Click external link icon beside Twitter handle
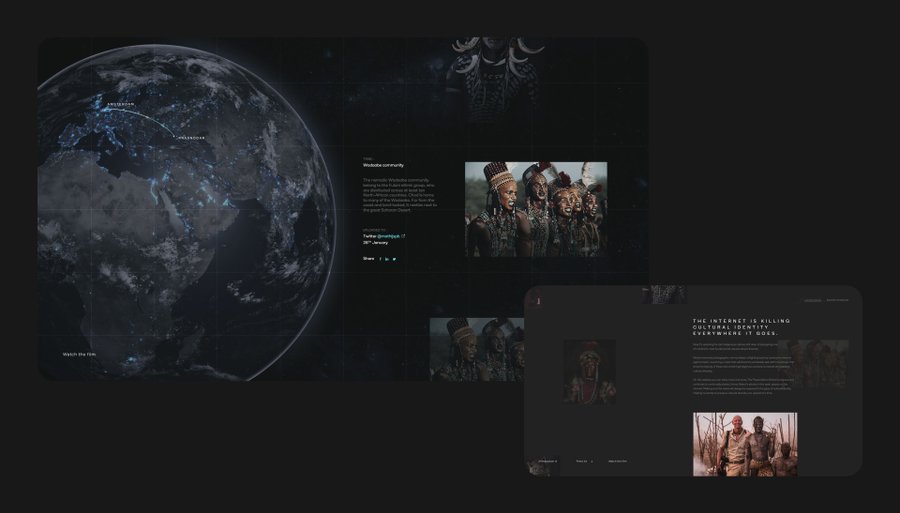The width and height of the screenshot is (900, 513). (403, 236)
